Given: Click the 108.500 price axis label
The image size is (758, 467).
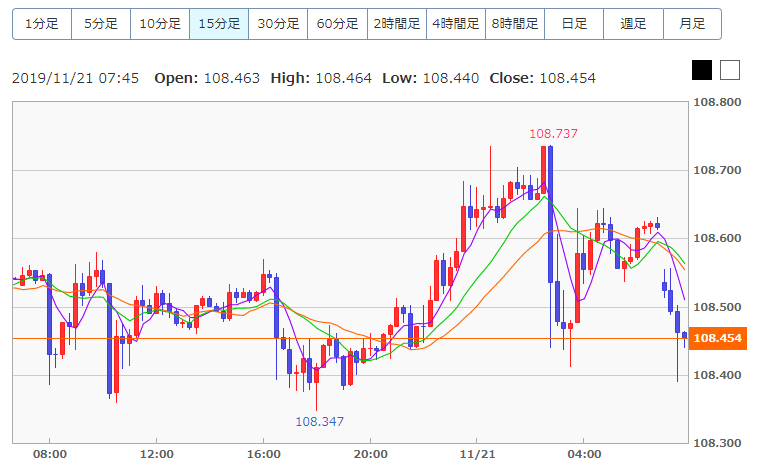Looking at the screenshot, I should tap(717, 307).
